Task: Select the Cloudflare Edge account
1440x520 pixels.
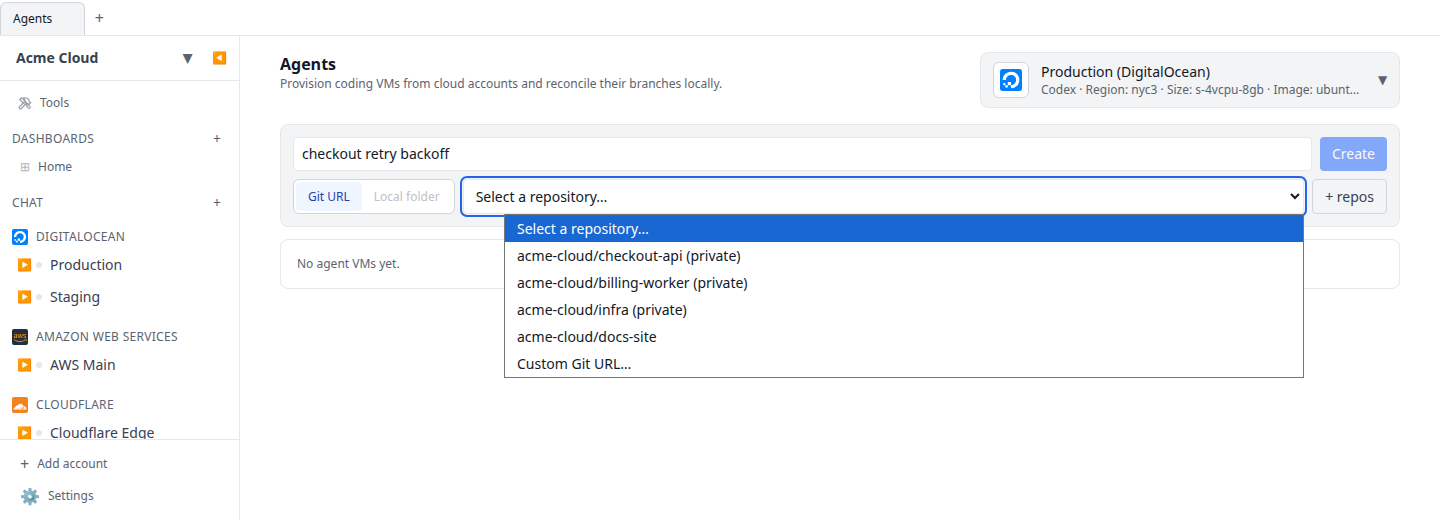Action: tap(102, 433)
